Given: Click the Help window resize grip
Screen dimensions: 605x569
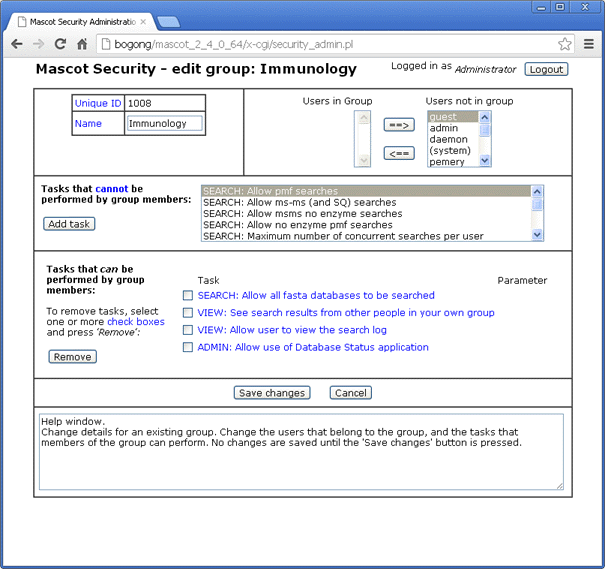Looking at the screenshot, I should pos(559,486).
